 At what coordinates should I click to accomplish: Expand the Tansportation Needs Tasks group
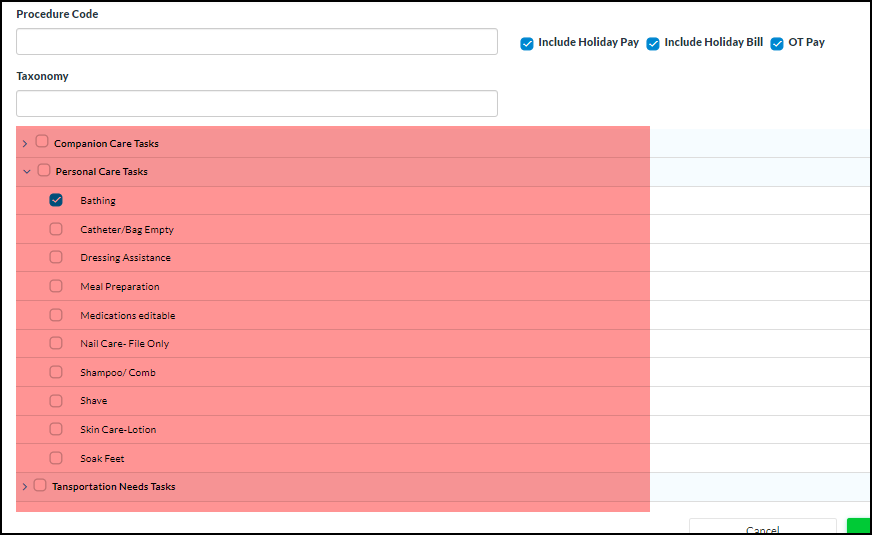coord(25,487)
